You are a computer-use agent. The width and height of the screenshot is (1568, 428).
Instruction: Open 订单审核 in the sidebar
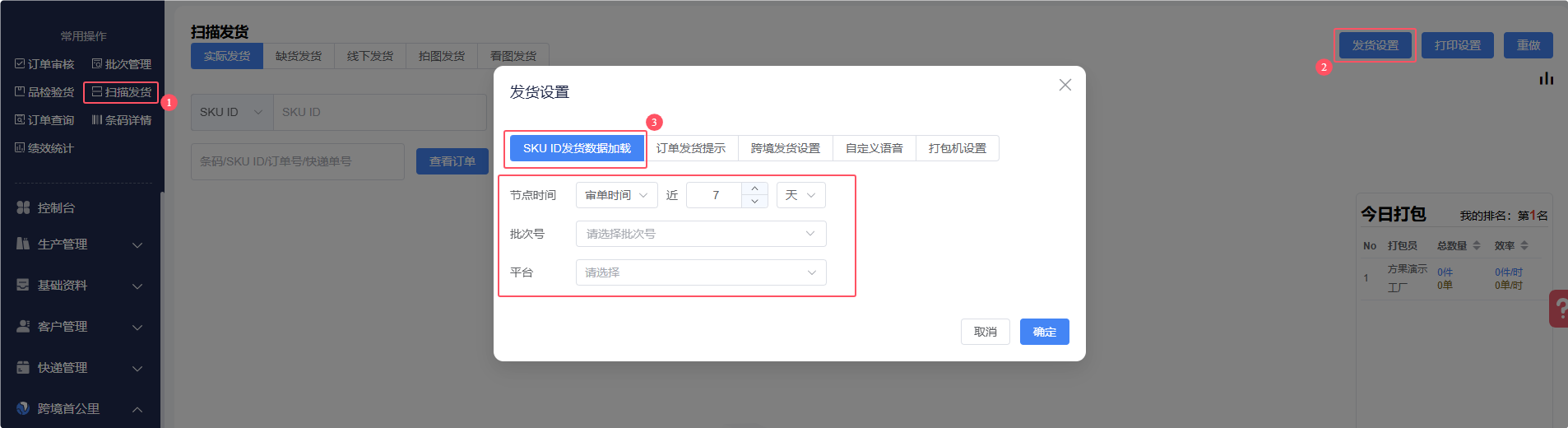[x=44, y=64]
